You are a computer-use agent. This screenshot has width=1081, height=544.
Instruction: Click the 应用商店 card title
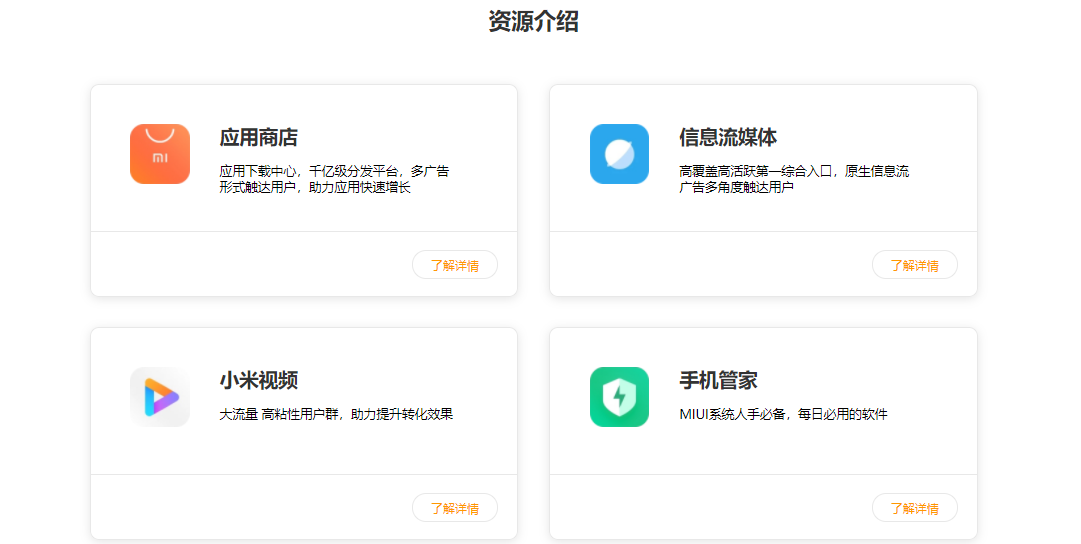click(259, 137)
